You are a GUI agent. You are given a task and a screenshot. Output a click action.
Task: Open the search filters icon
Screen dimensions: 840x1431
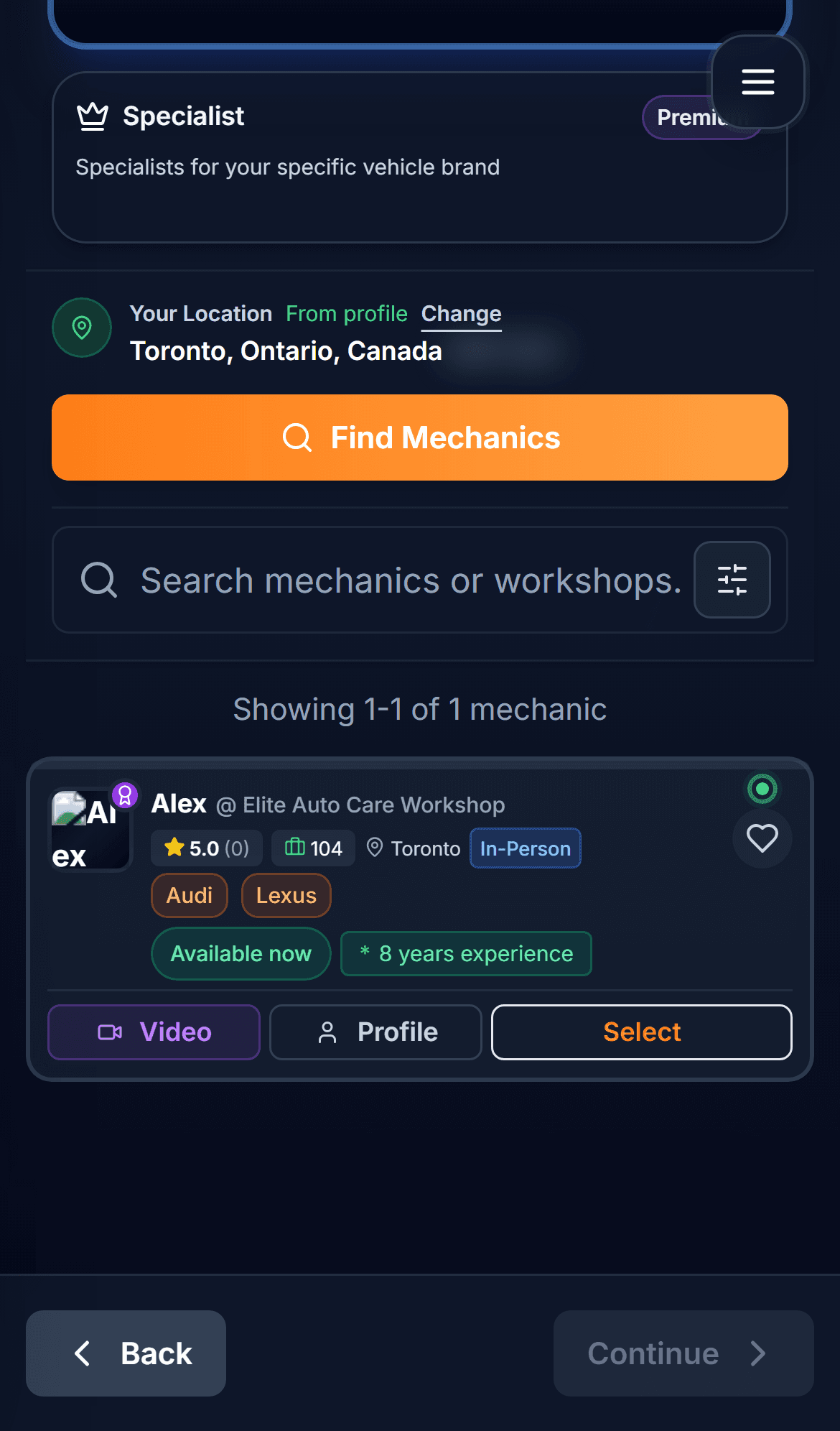coord(732,580)
